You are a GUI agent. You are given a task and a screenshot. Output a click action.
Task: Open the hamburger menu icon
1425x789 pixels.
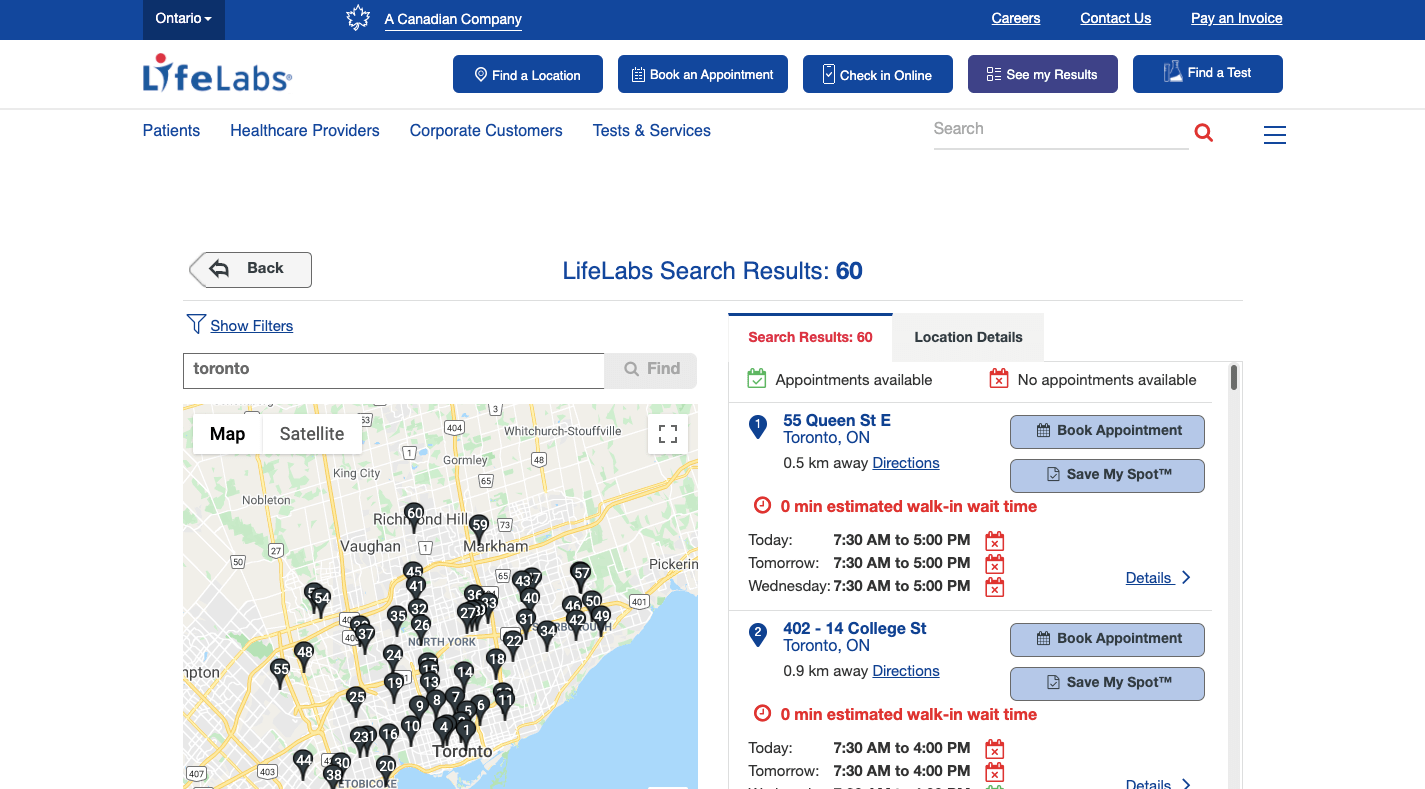[x=1275, y=134]
